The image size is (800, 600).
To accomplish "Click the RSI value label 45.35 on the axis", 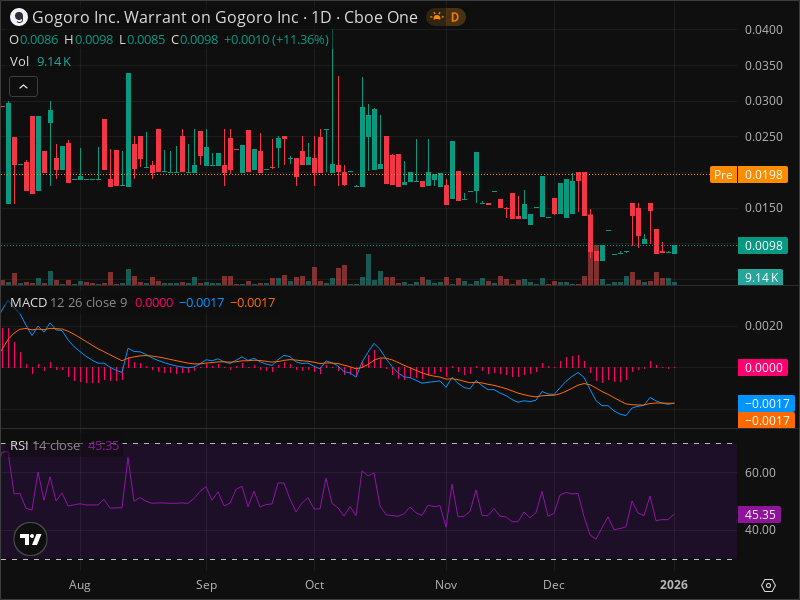I will pyautogui.click(x=760, y=514).
